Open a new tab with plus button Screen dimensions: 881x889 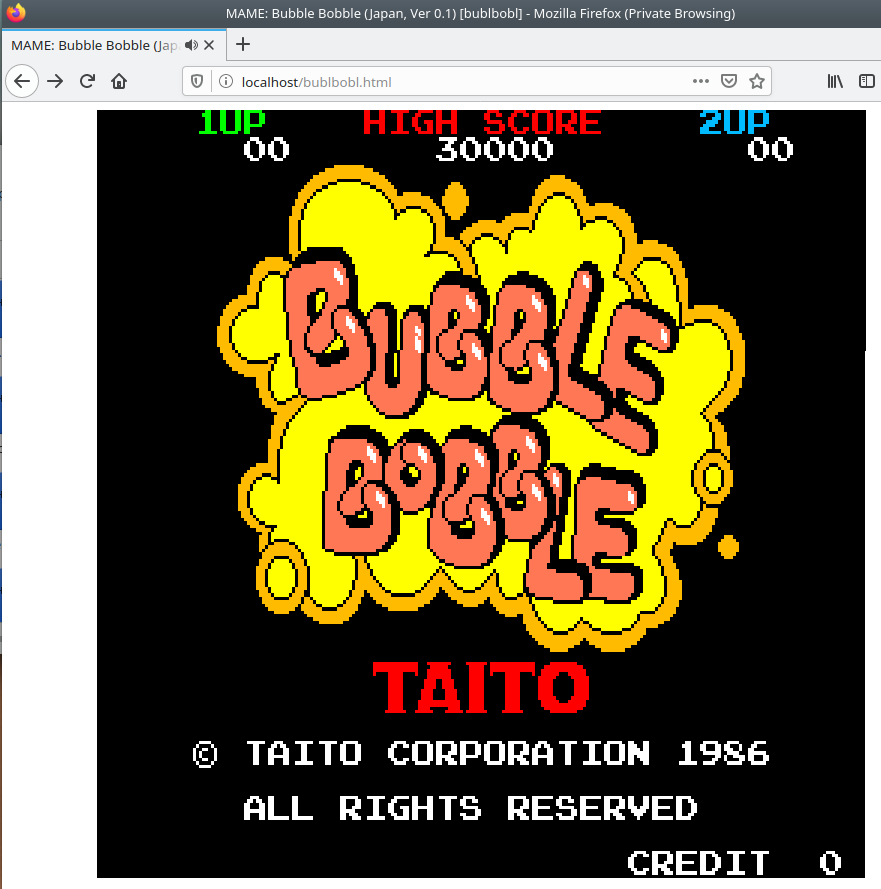[243, 44]
